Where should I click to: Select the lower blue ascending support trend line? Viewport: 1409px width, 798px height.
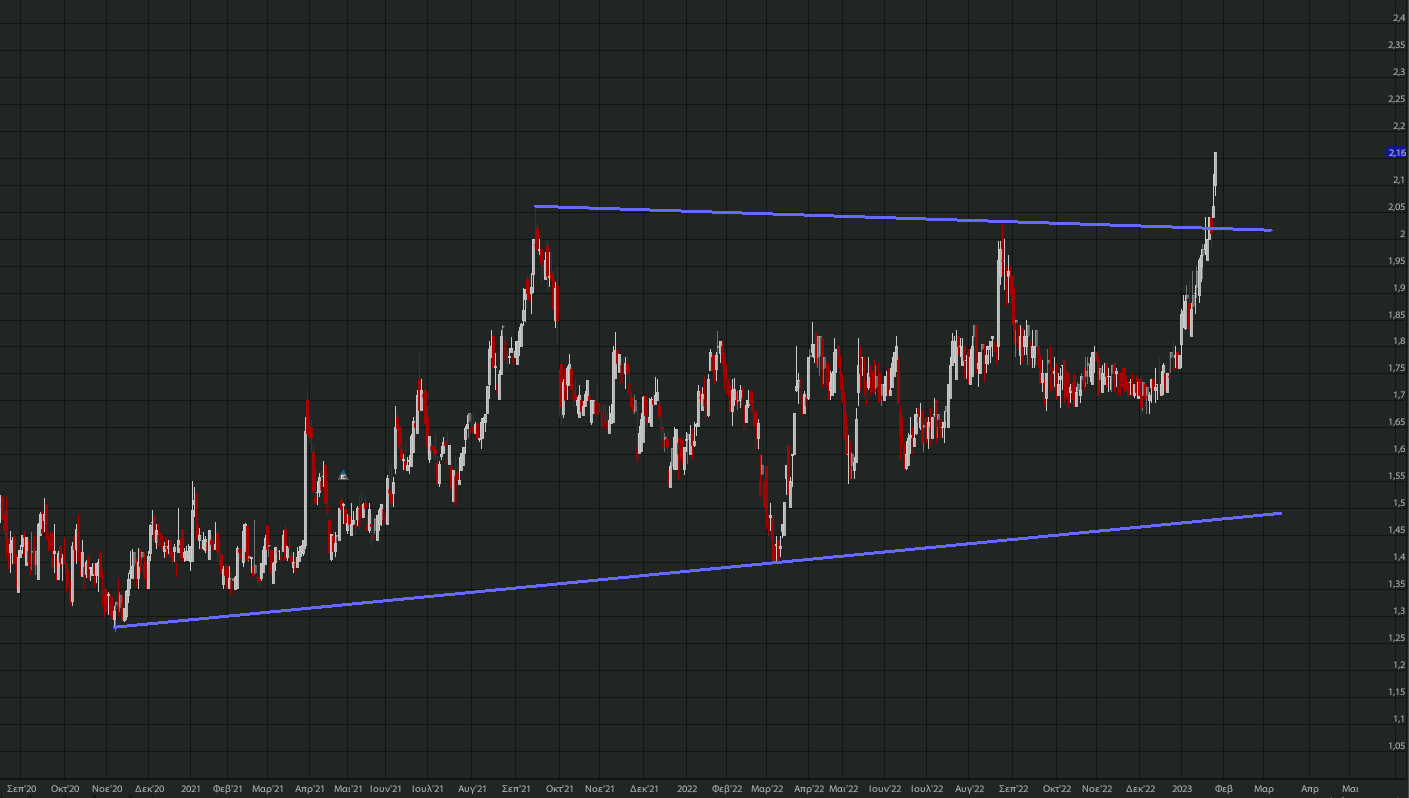pos(698,570)
